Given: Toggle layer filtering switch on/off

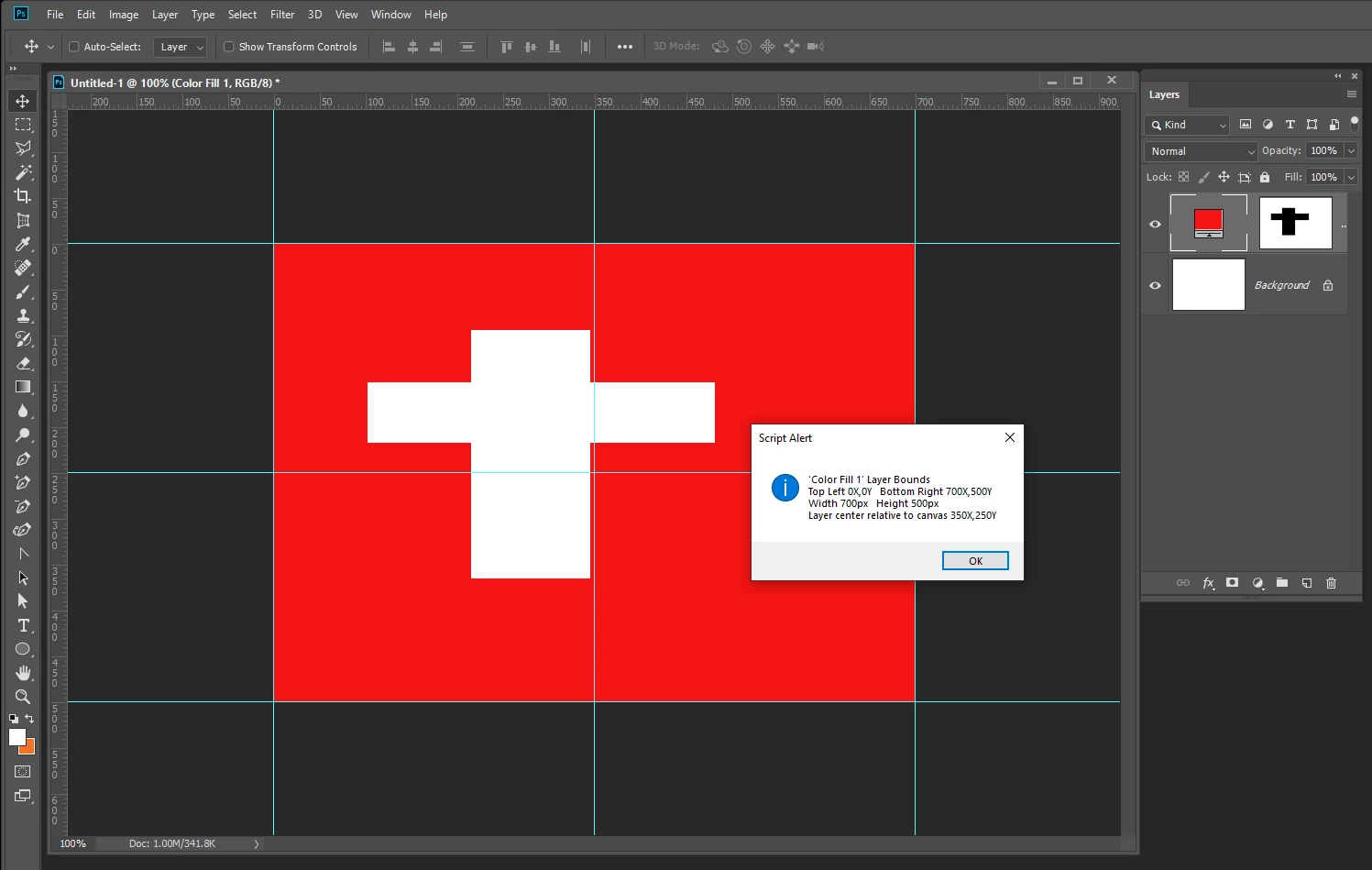Looking at the screenshot, I should (1355, 124).
